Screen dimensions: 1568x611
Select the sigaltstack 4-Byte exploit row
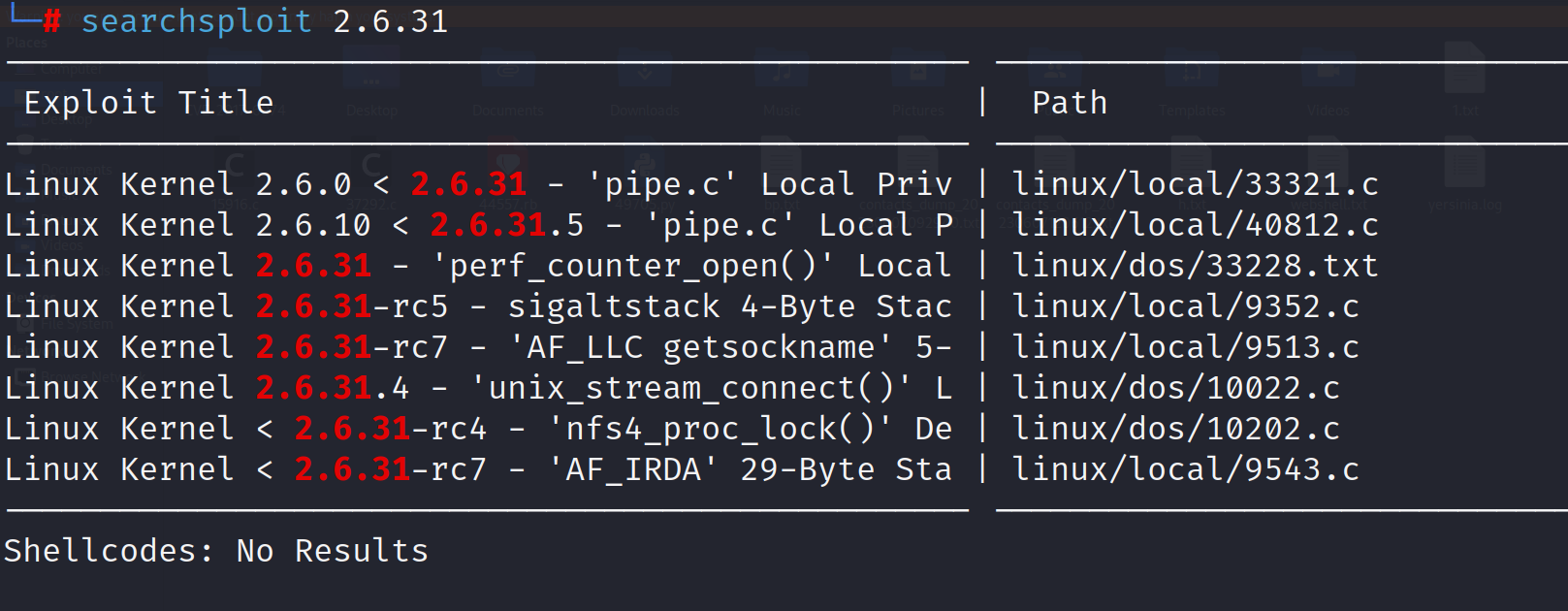477,306
